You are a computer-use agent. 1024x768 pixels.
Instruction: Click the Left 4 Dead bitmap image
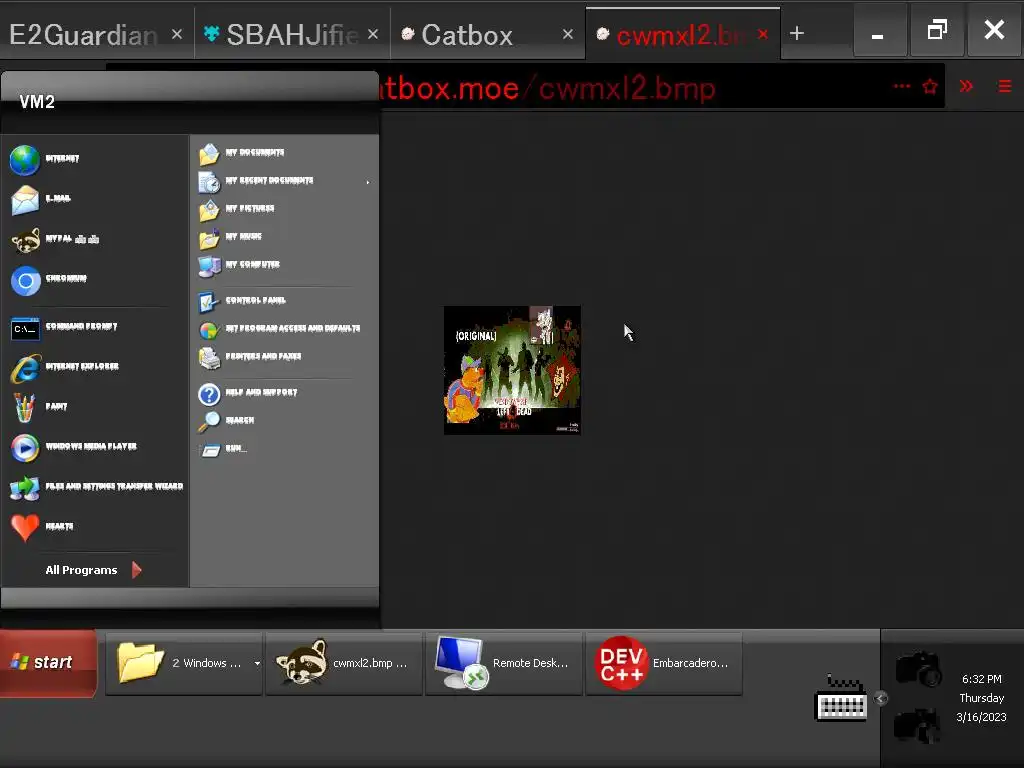[x=512, y=370]
